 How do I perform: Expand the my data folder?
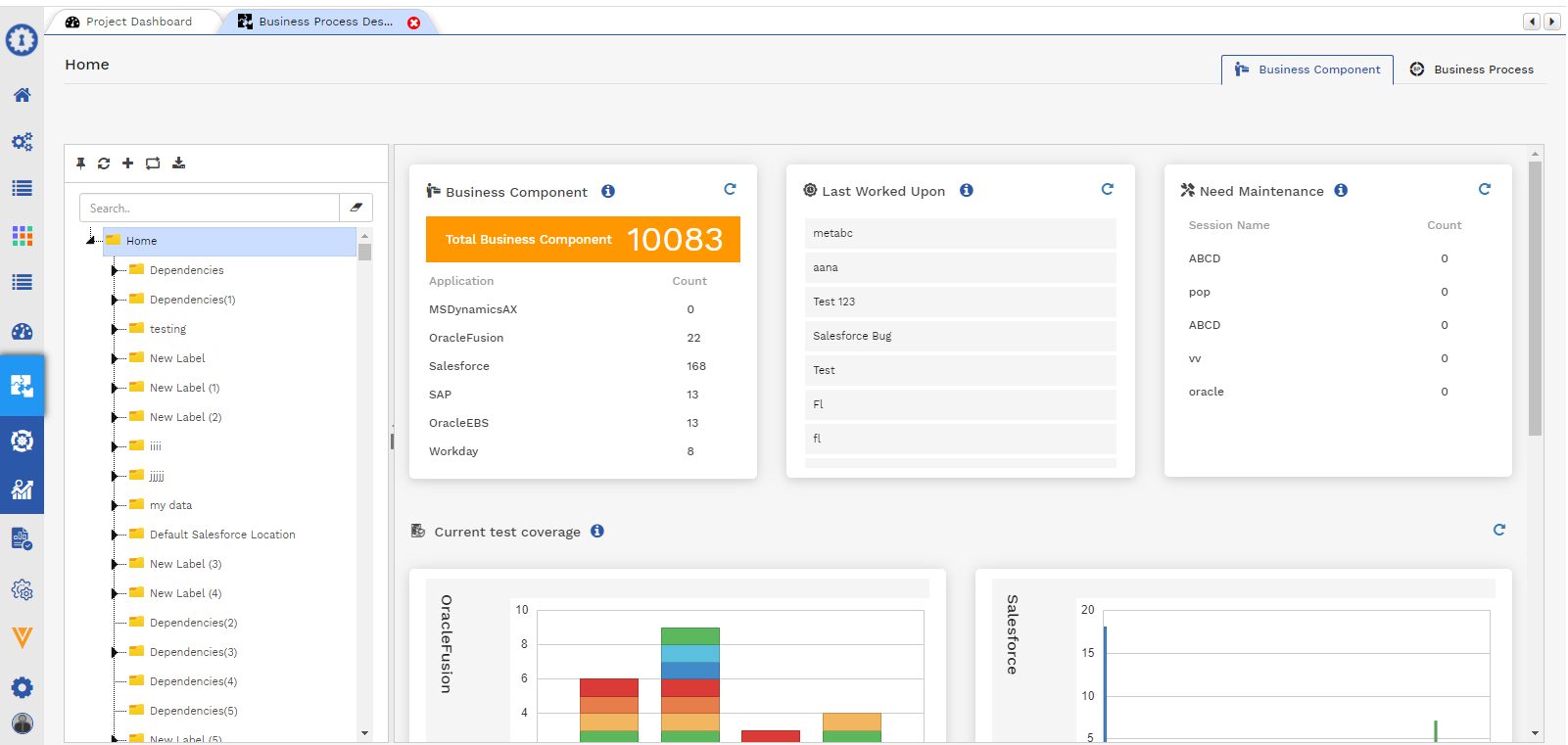(x=114, y=506)
